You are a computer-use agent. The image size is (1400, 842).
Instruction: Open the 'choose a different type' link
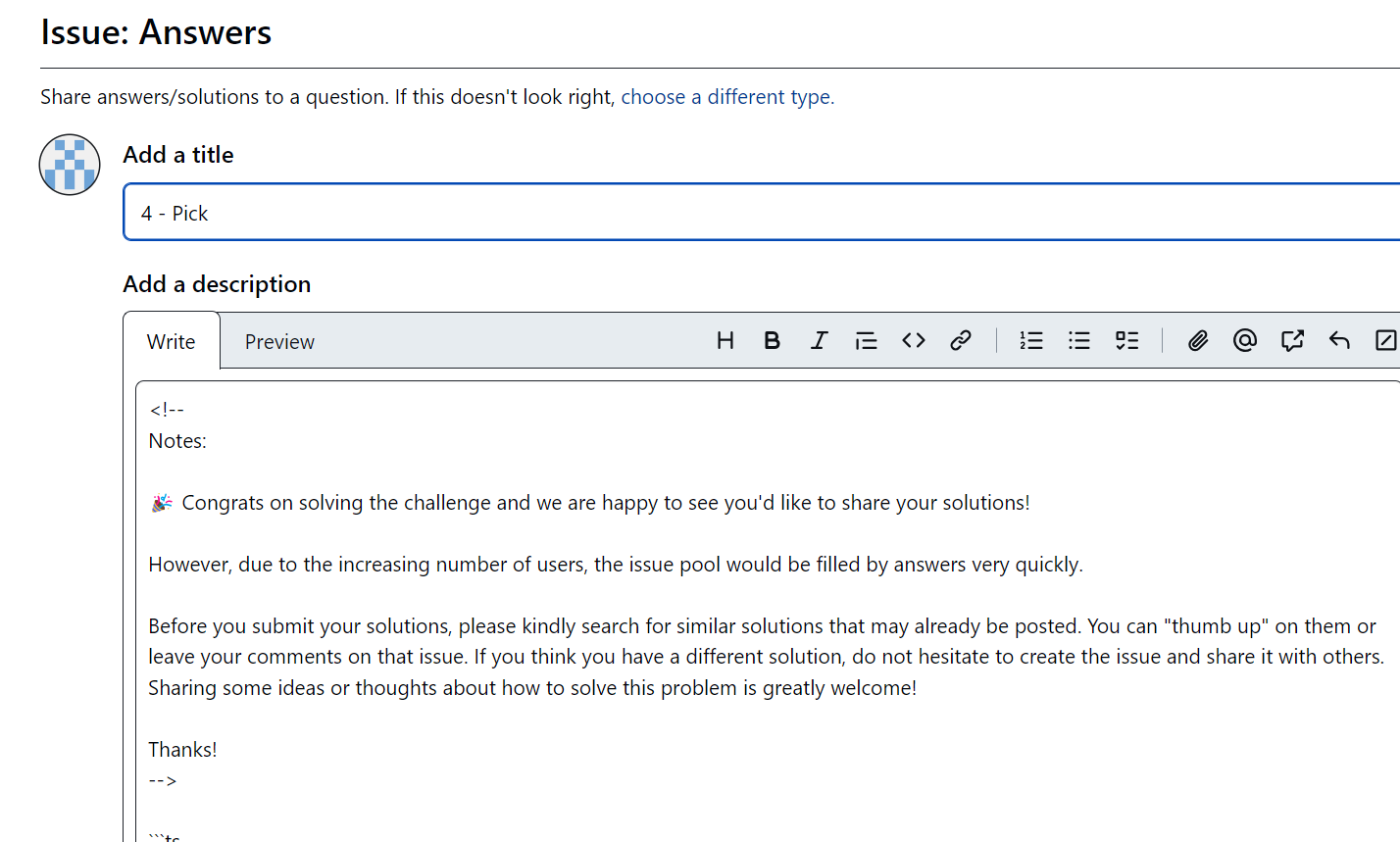[725, 97]
